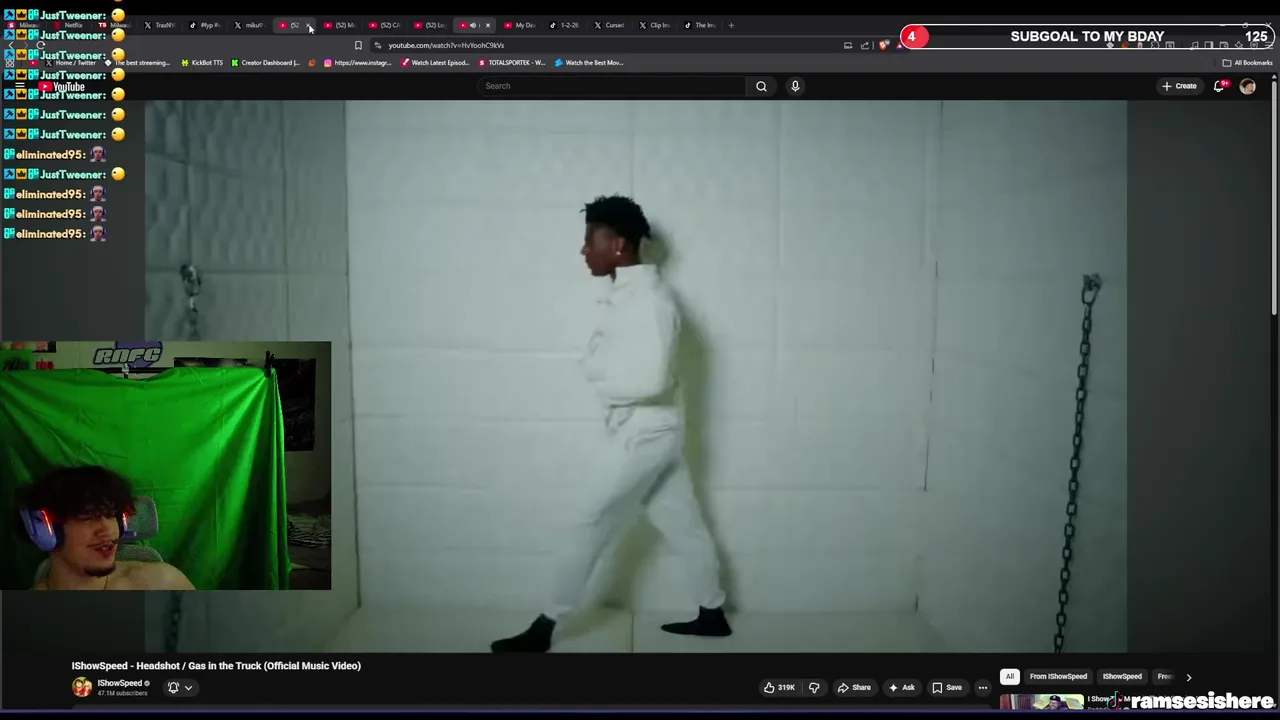Click the video title text
Viewport: 1280px width, 720px height.
pyautogui.click(x=216, y=666)
